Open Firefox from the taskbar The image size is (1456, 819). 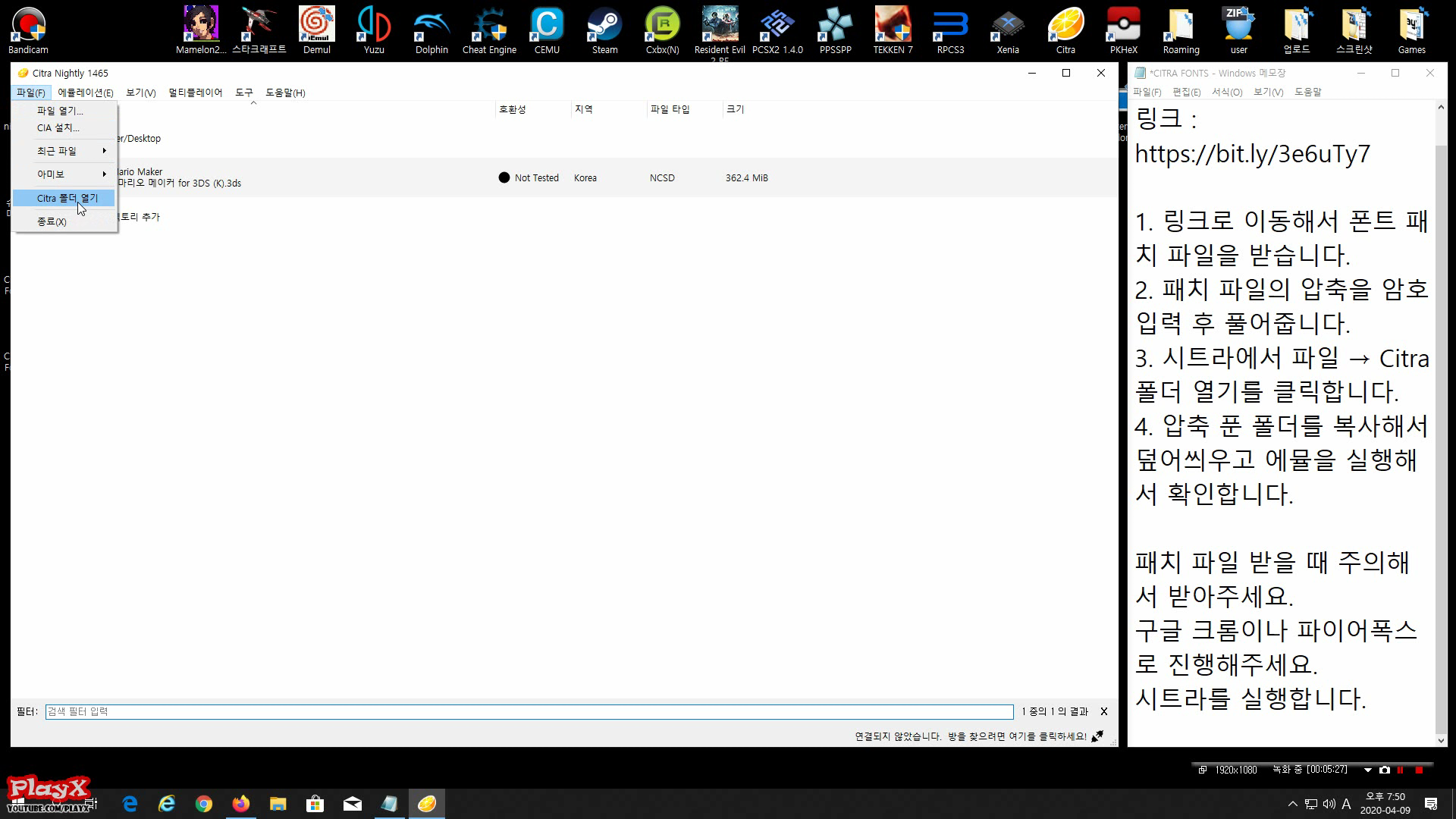point(241,804)
